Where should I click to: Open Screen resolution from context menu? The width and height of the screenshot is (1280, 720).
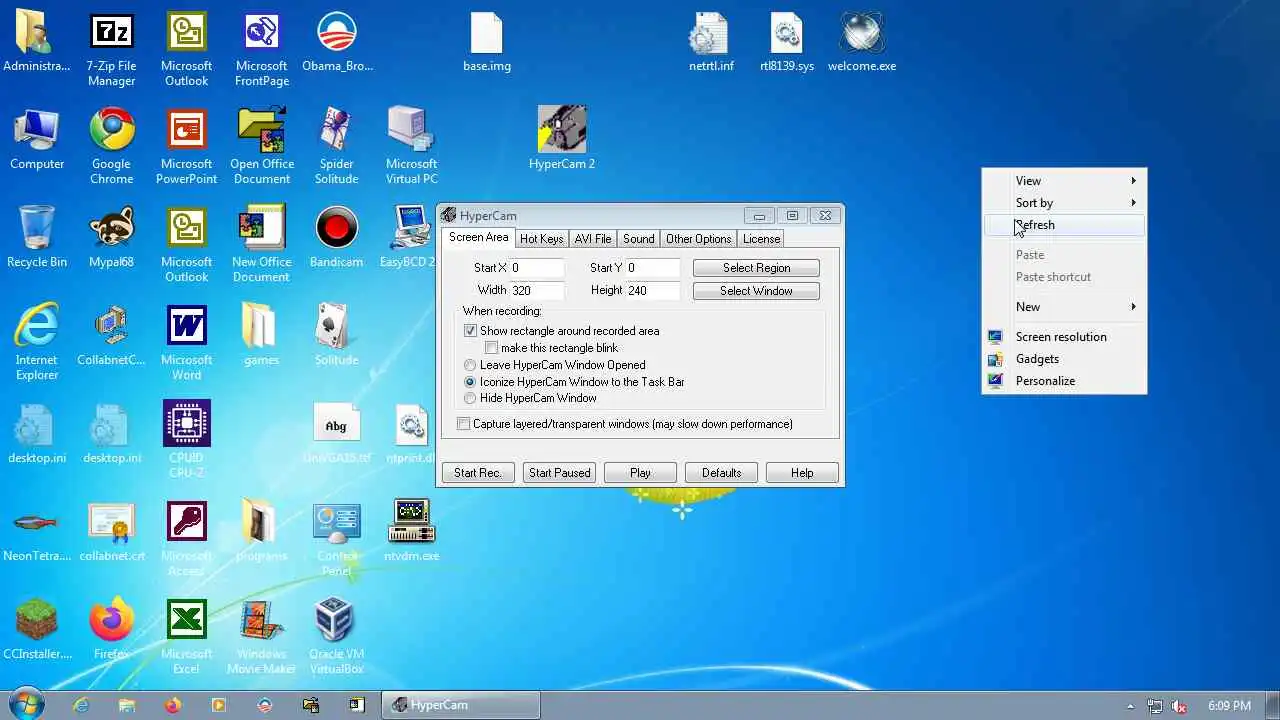[x=1064, y=337]
